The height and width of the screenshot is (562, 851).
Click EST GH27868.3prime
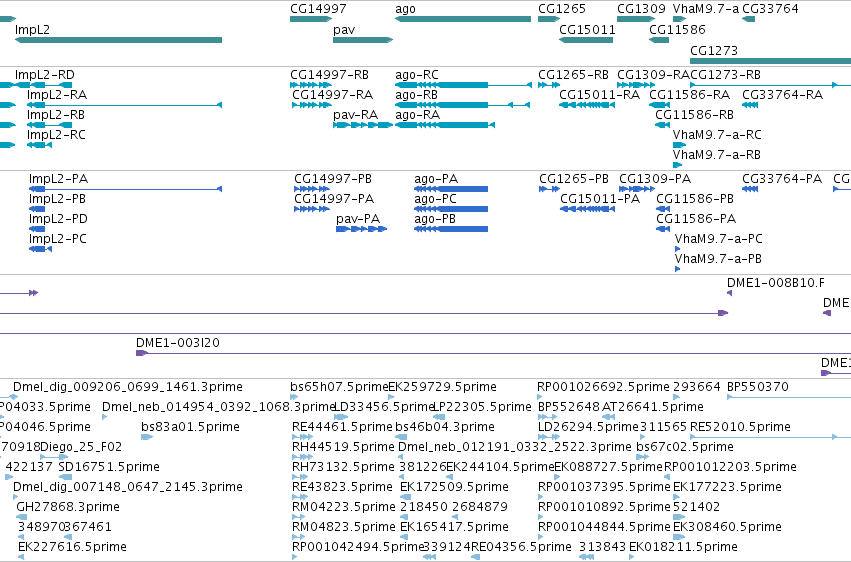point(68,507)
